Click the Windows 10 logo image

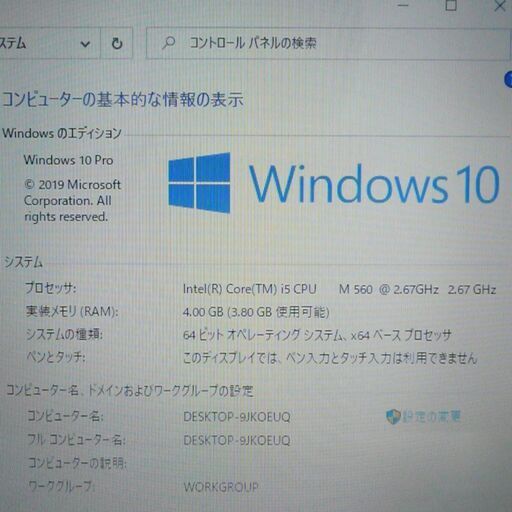(334, 183)
